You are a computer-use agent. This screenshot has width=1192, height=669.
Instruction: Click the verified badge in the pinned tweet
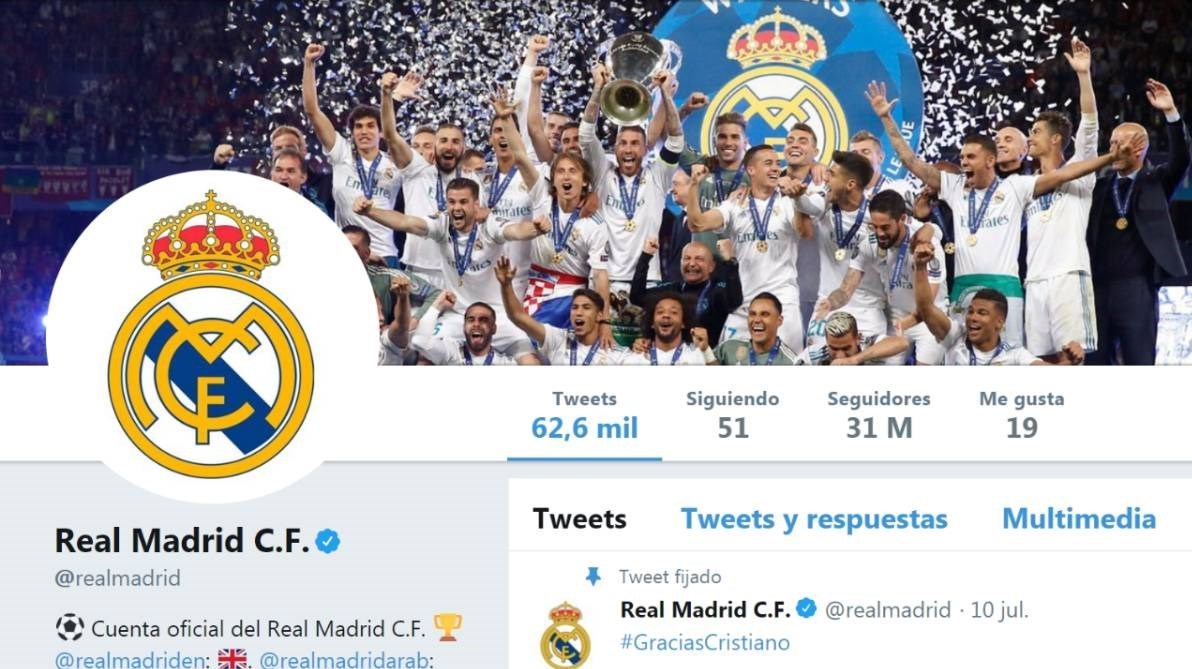(x=807, y=609)
